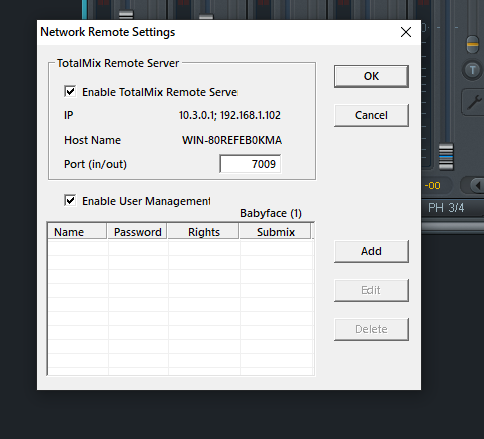Enable TotalMix Remote Server checkbox
Screen dimensions: 484x439
pos(70,91)
